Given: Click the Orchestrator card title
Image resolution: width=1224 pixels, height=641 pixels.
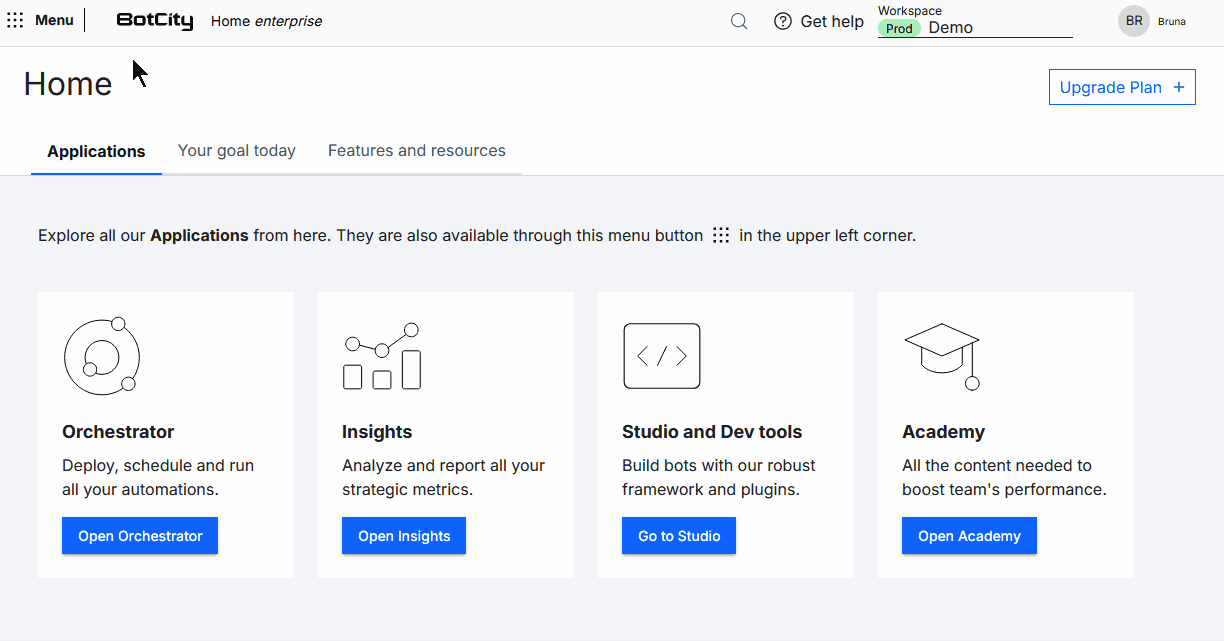Looking at the screenshot, I should (x=118, y=432).
